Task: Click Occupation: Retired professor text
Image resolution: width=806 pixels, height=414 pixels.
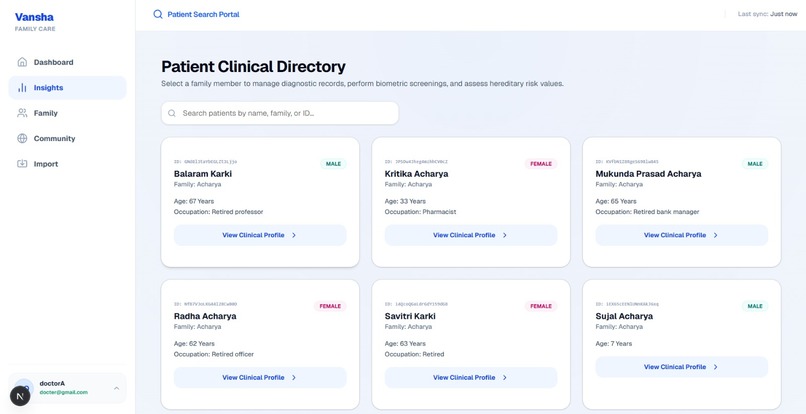Action: [x=218, y=212]
